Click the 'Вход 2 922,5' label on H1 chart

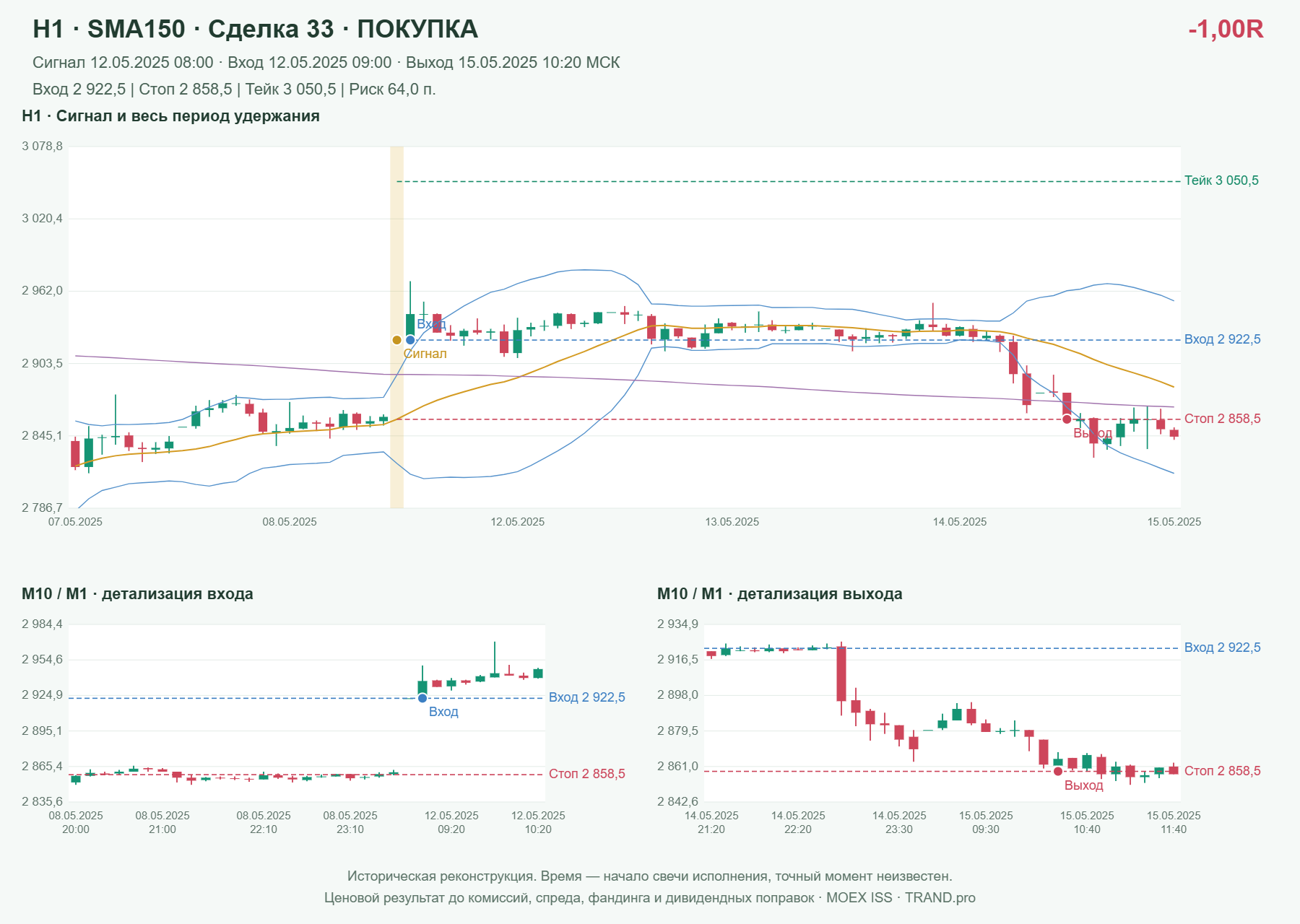pyautogui.click(x=1223, y=339)
